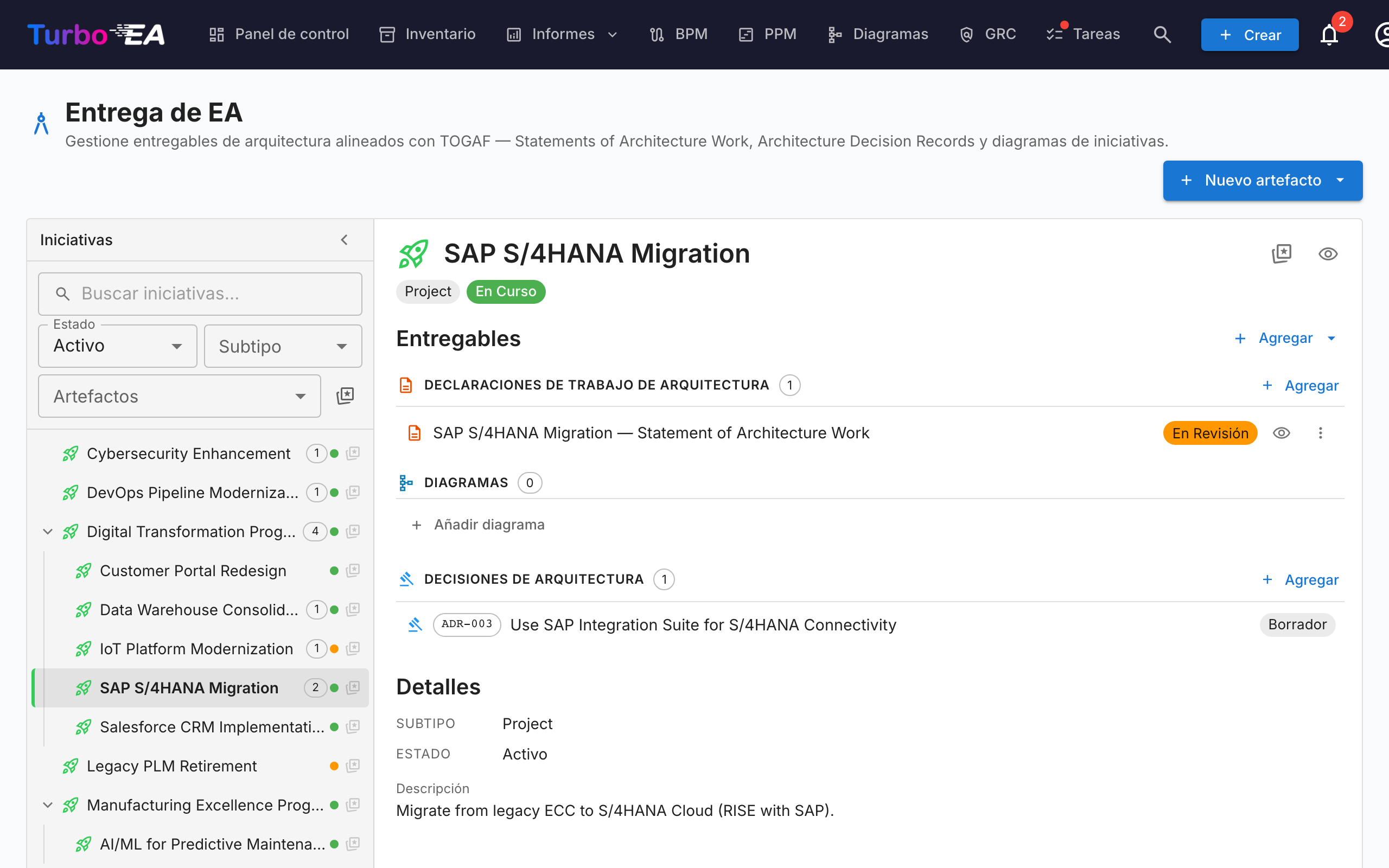Switch to Diagramas
Screen dimensions: 1389x868
[x=877, y=34]
